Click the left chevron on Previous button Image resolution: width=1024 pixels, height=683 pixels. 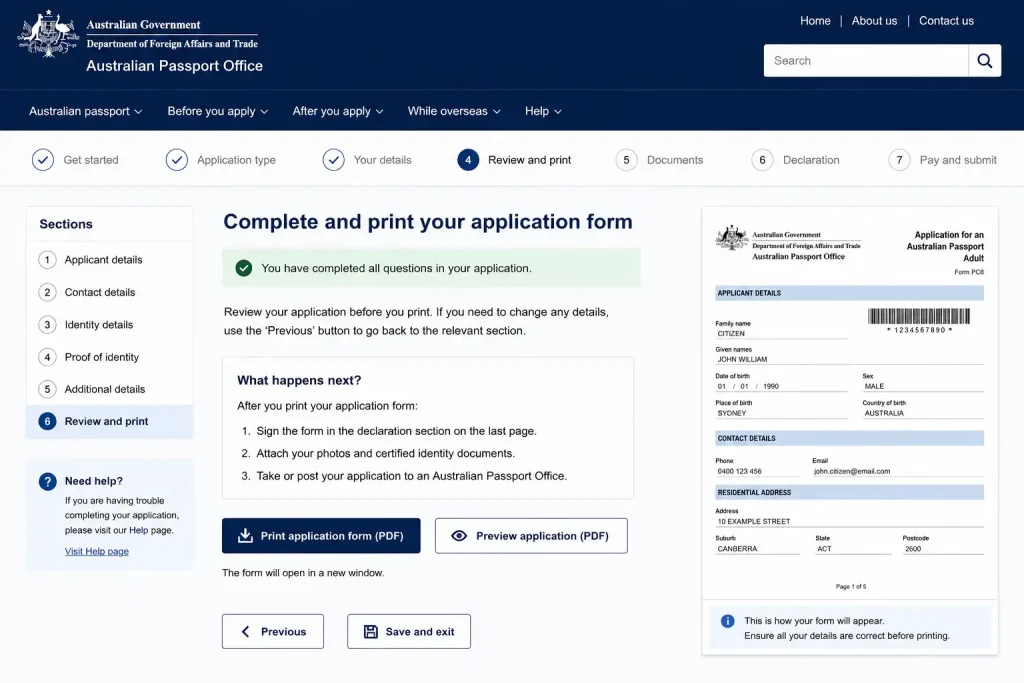click(x=246, y=632)
